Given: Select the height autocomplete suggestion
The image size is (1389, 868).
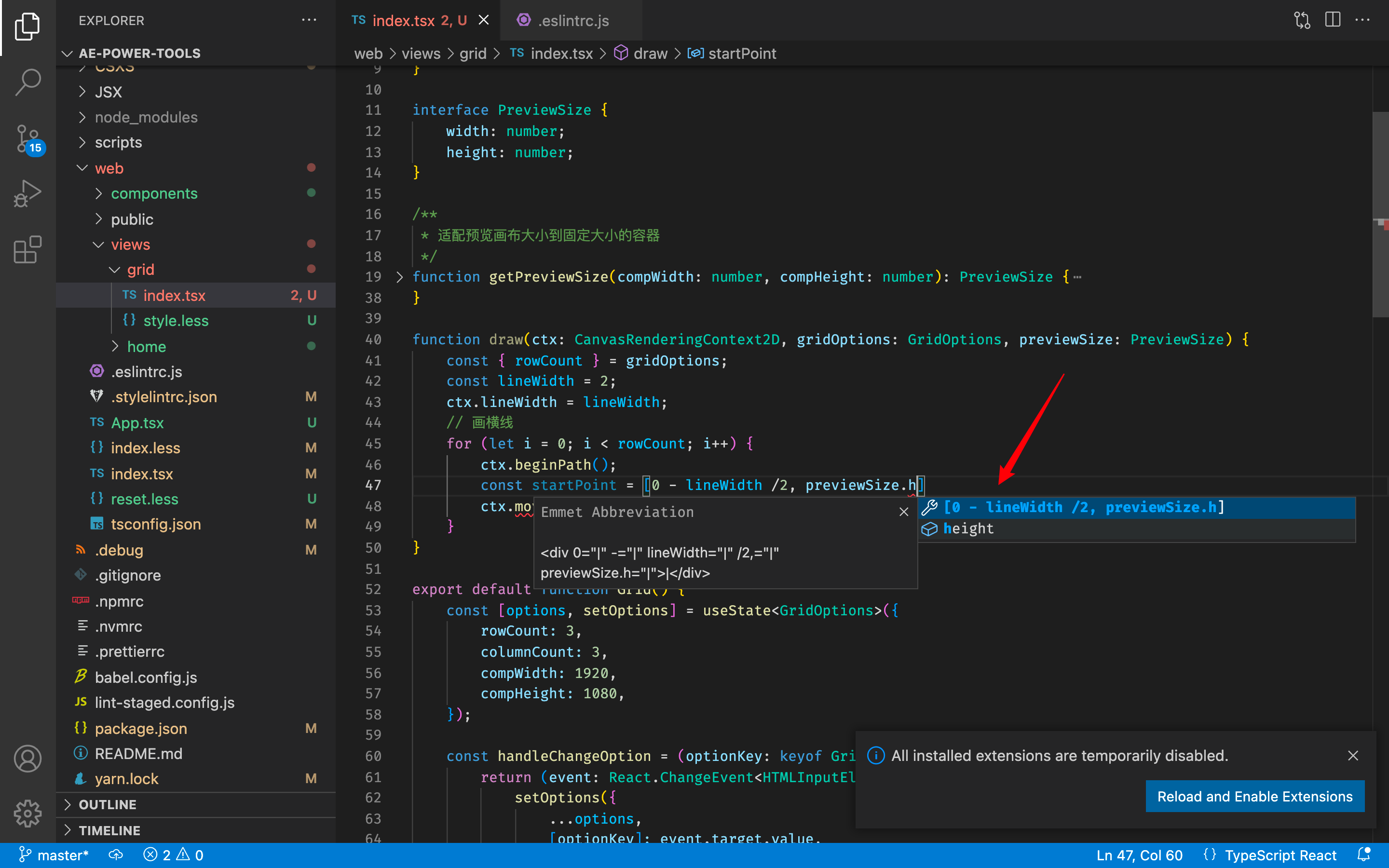Looking at the screenshot, I should [x=968, y=528].
